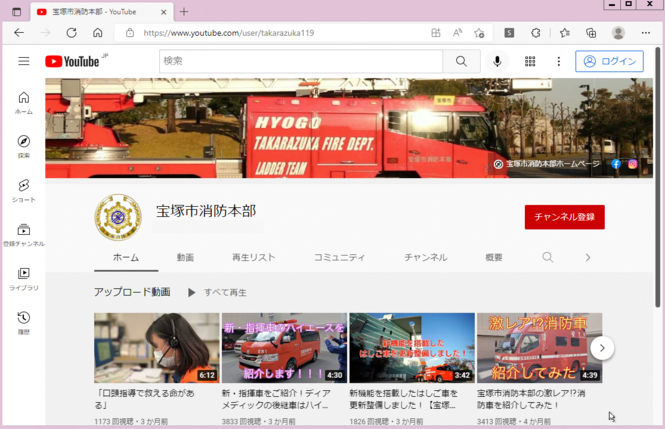Open the 激レア!?消防車 video title
The width and height of the screenshot is (665, 429).
click(x=531, y=399)
